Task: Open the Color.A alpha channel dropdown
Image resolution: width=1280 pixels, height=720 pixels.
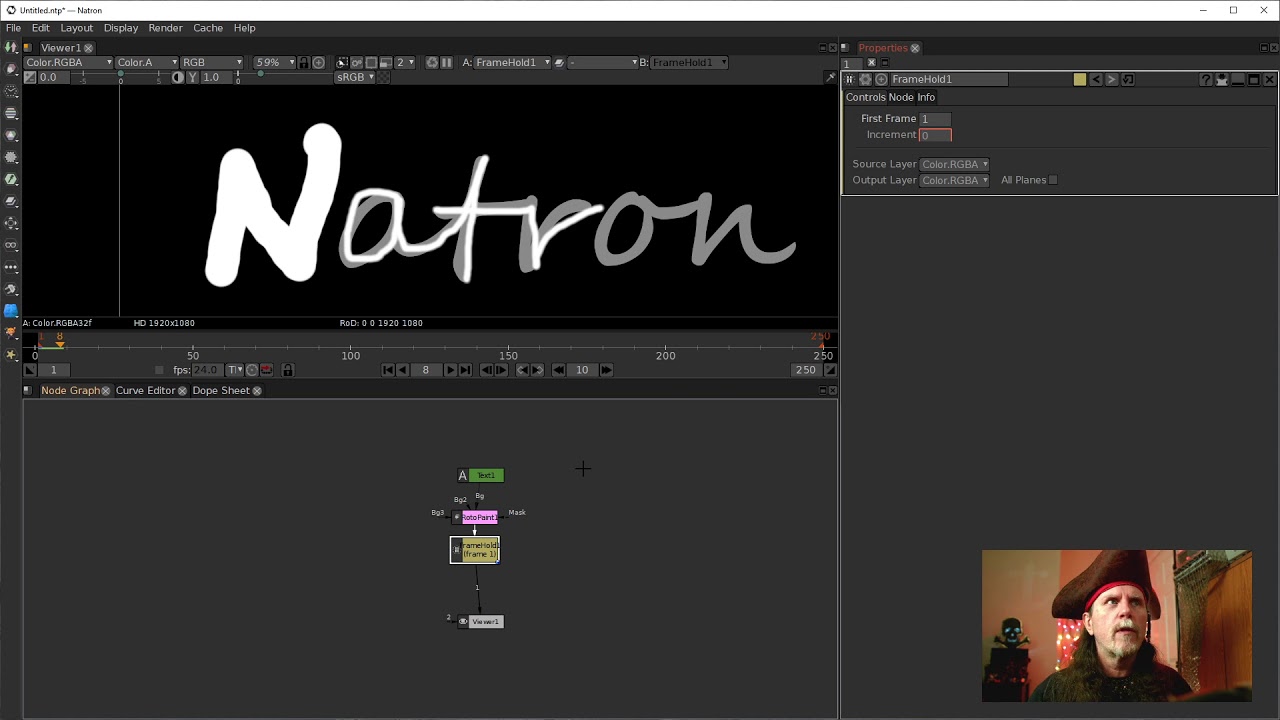Action: click(x=147, y=62)
